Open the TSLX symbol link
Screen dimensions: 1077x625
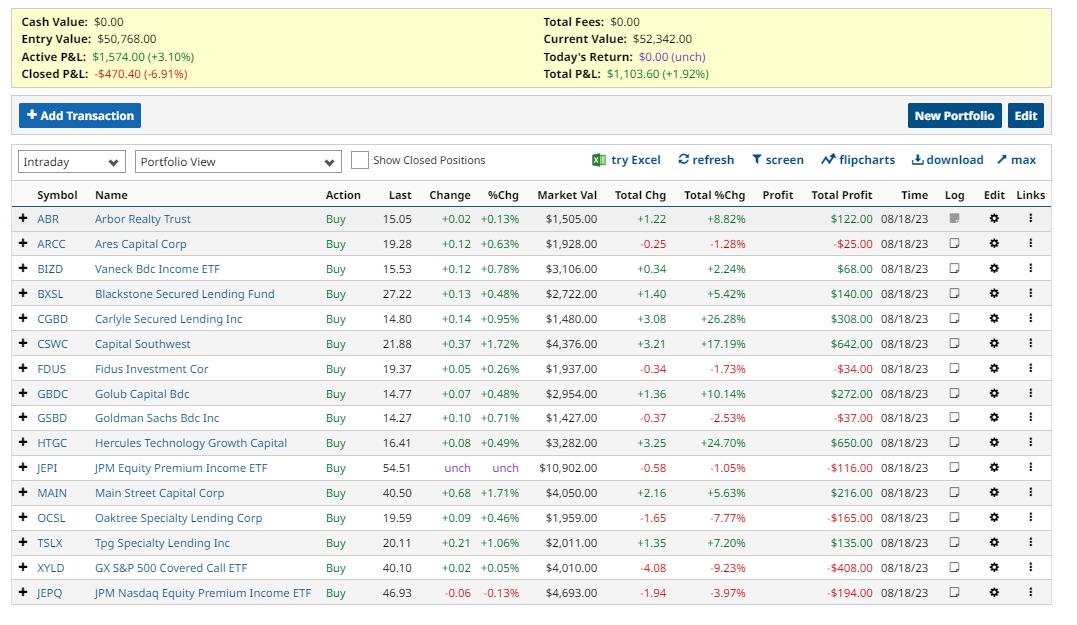click(x=49, y=543)
